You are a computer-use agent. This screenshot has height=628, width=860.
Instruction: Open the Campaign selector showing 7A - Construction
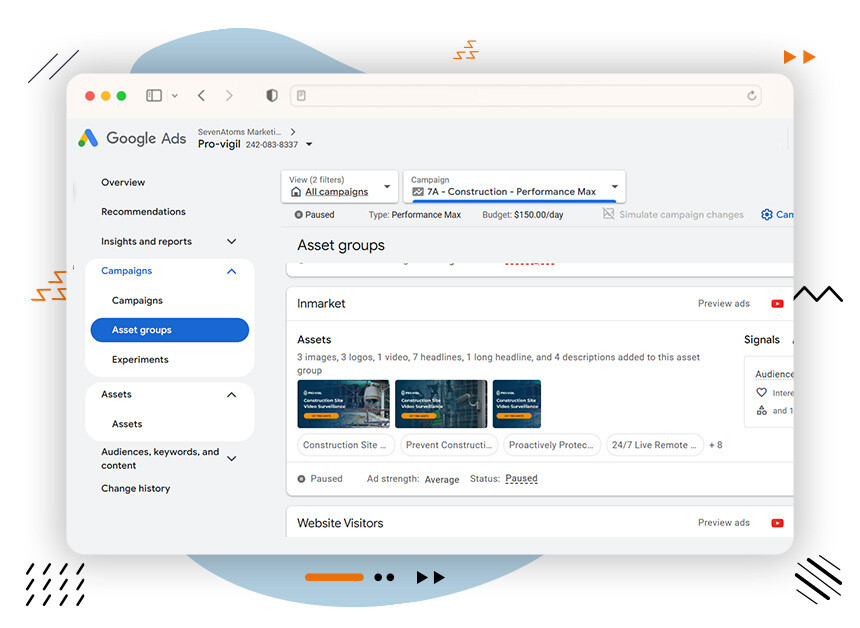[514, 190]
